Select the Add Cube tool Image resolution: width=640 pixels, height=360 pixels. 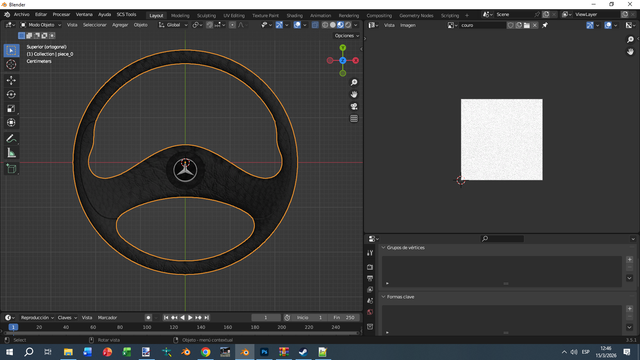(11, 169)
